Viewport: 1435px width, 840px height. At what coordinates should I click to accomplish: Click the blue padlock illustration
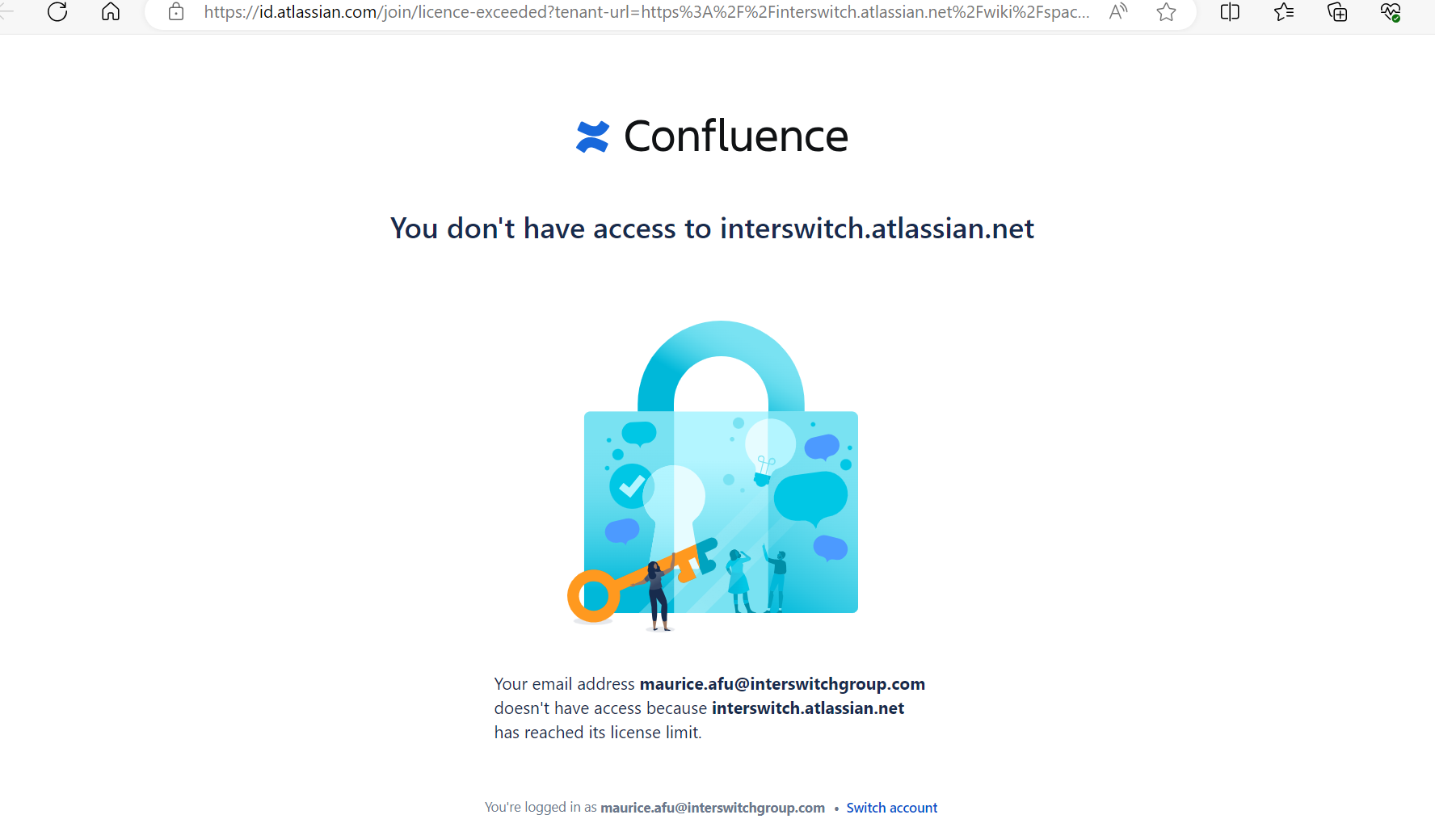pyautogui.click(x=721, y=485)
